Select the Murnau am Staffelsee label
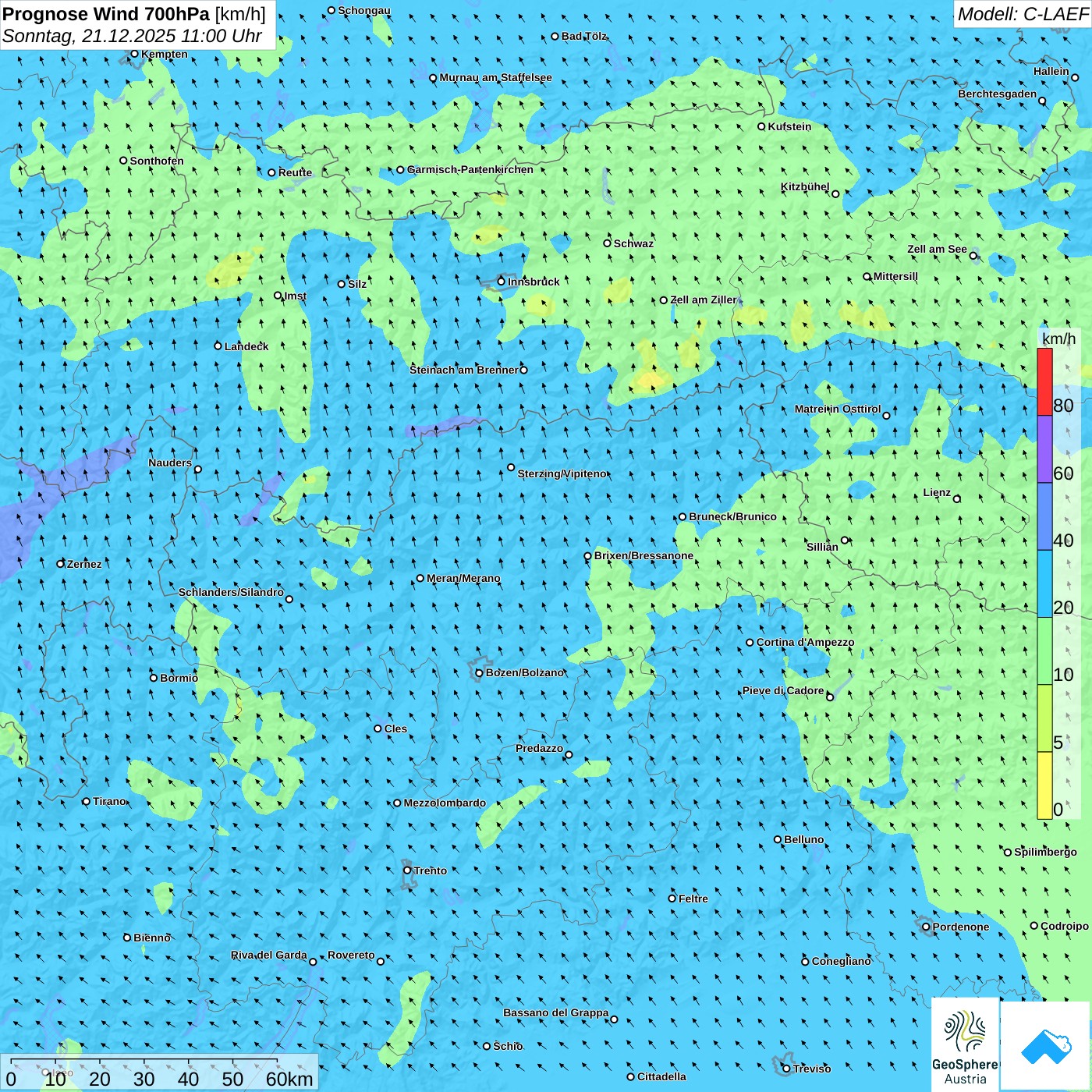The width and height of the screenshot is (1092, 1092). (495, 78)
